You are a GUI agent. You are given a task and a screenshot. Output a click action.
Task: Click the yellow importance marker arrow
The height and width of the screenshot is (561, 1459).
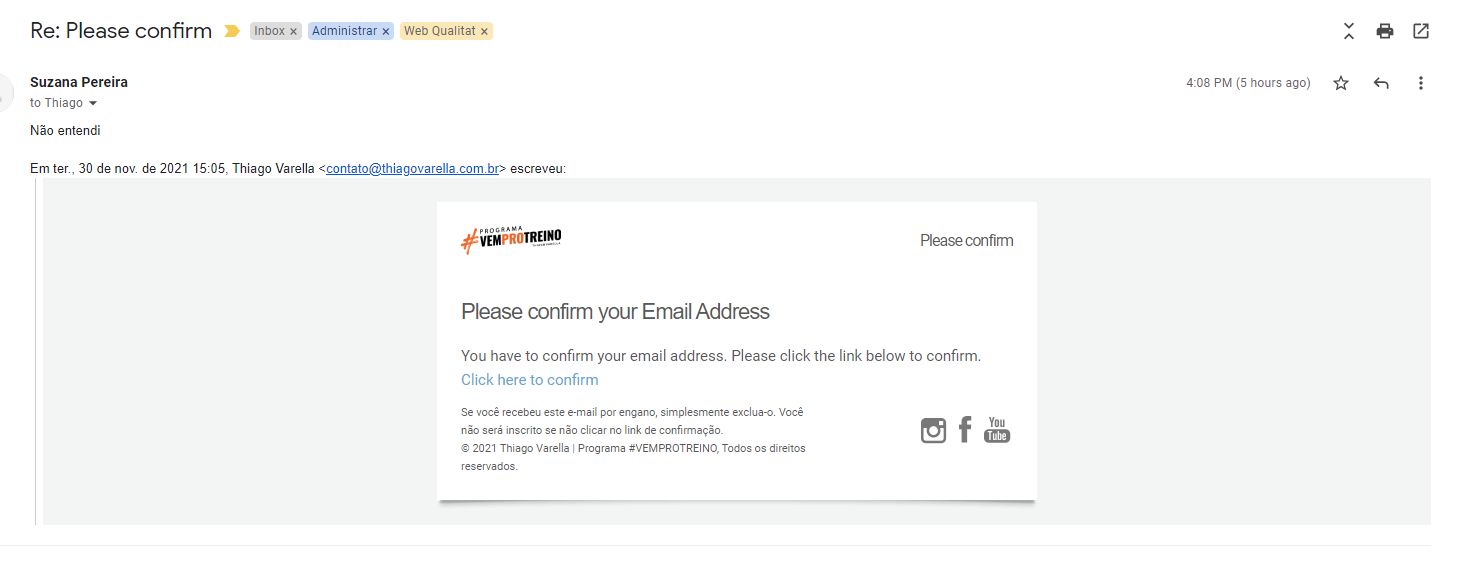click(232, 31)
